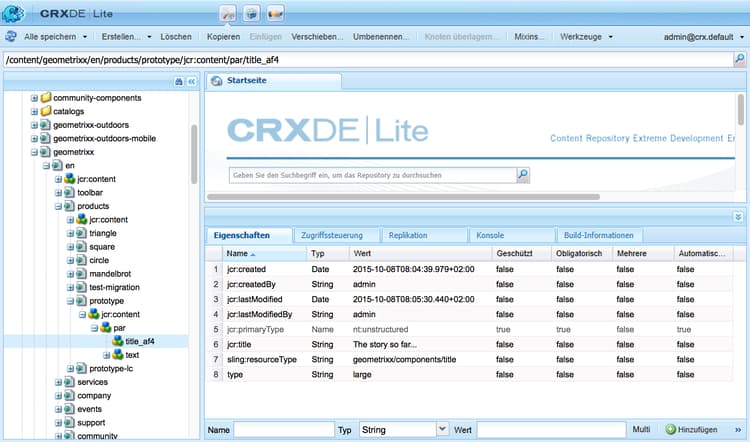The image size is (750, 442).
Task: Collapse the tree panel with double-arrow icon
Action: pyautogui.click(x=192, y=82)
